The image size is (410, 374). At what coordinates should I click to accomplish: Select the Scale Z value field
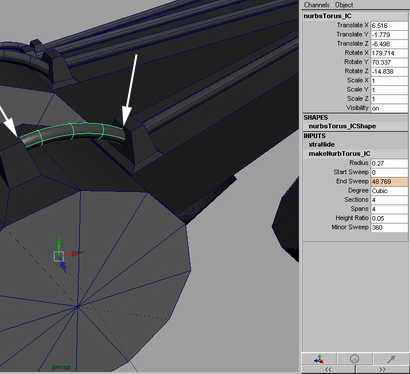click(389, 99)
